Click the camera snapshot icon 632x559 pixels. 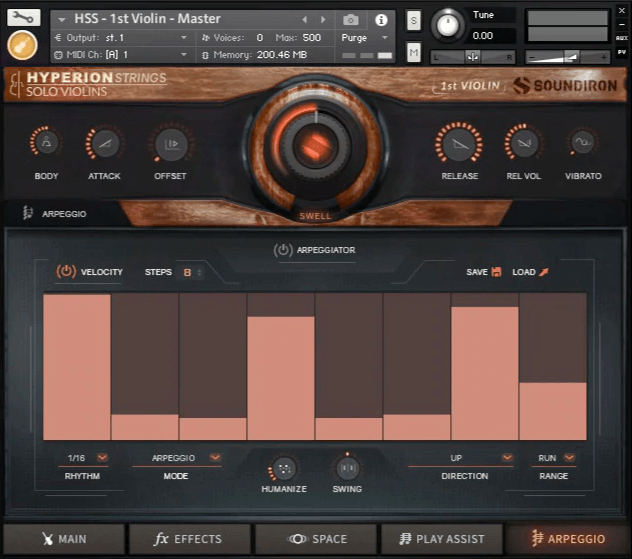(x=351, y=20)
